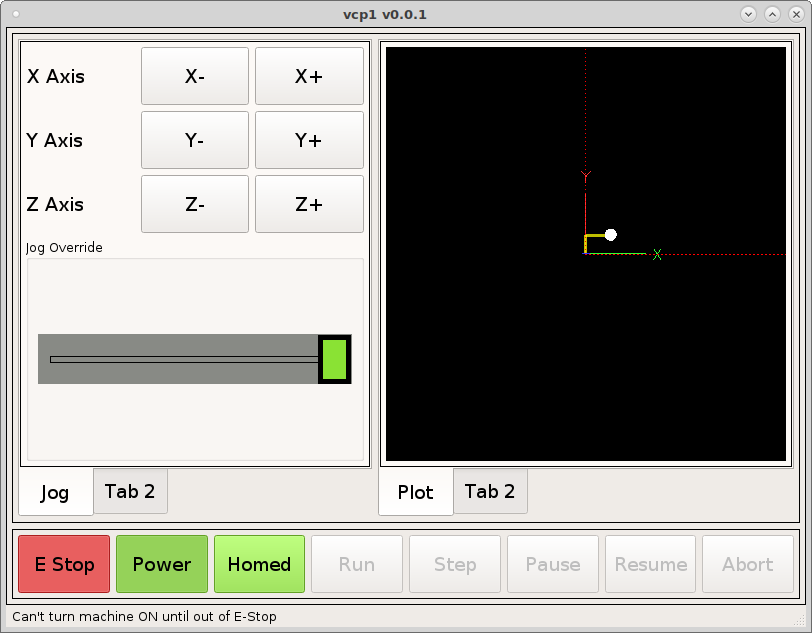Click the white tool position marker in plot
The height and width of the screenshot is (633, 812).
tap(611, 235)
